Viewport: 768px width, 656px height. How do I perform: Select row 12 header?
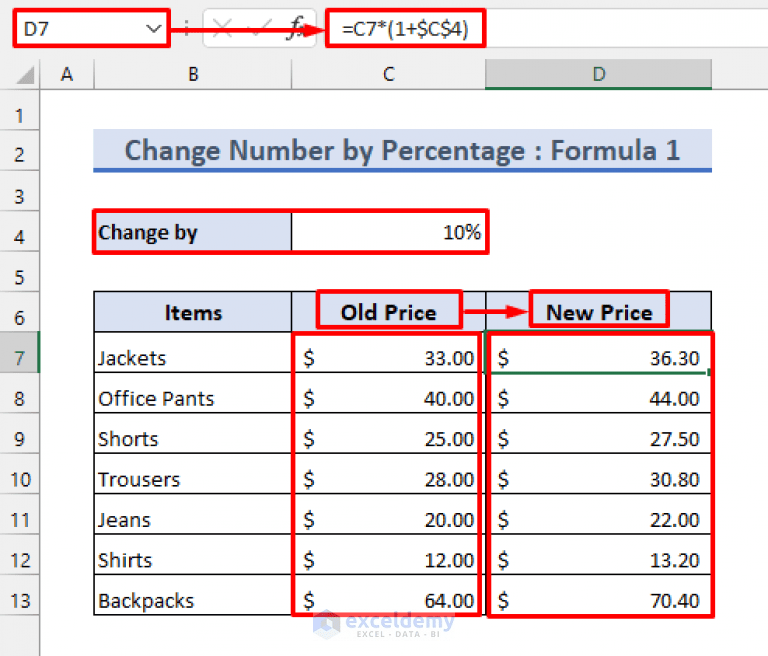click(20, 555)
